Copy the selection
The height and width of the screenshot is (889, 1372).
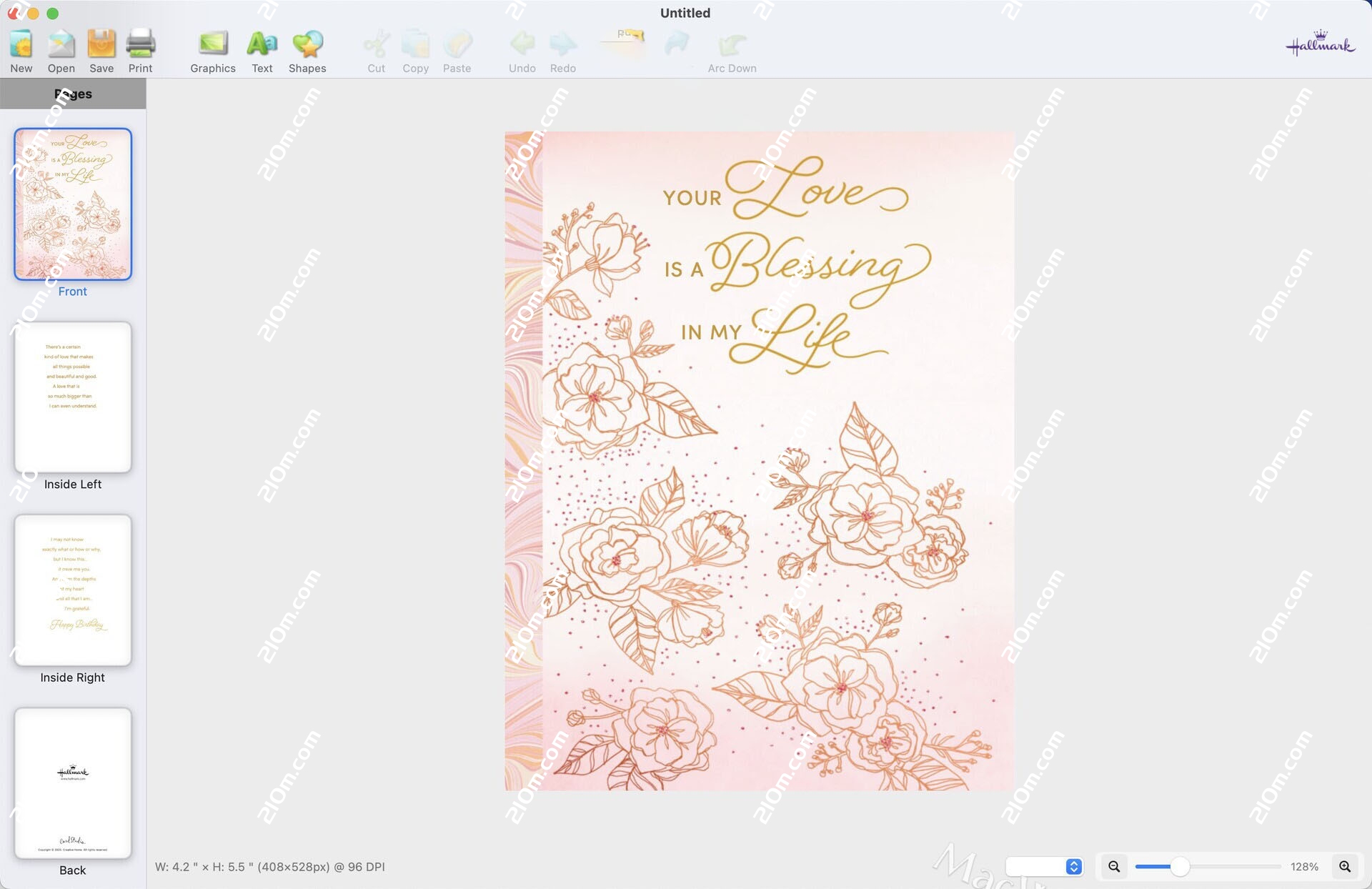415,49
